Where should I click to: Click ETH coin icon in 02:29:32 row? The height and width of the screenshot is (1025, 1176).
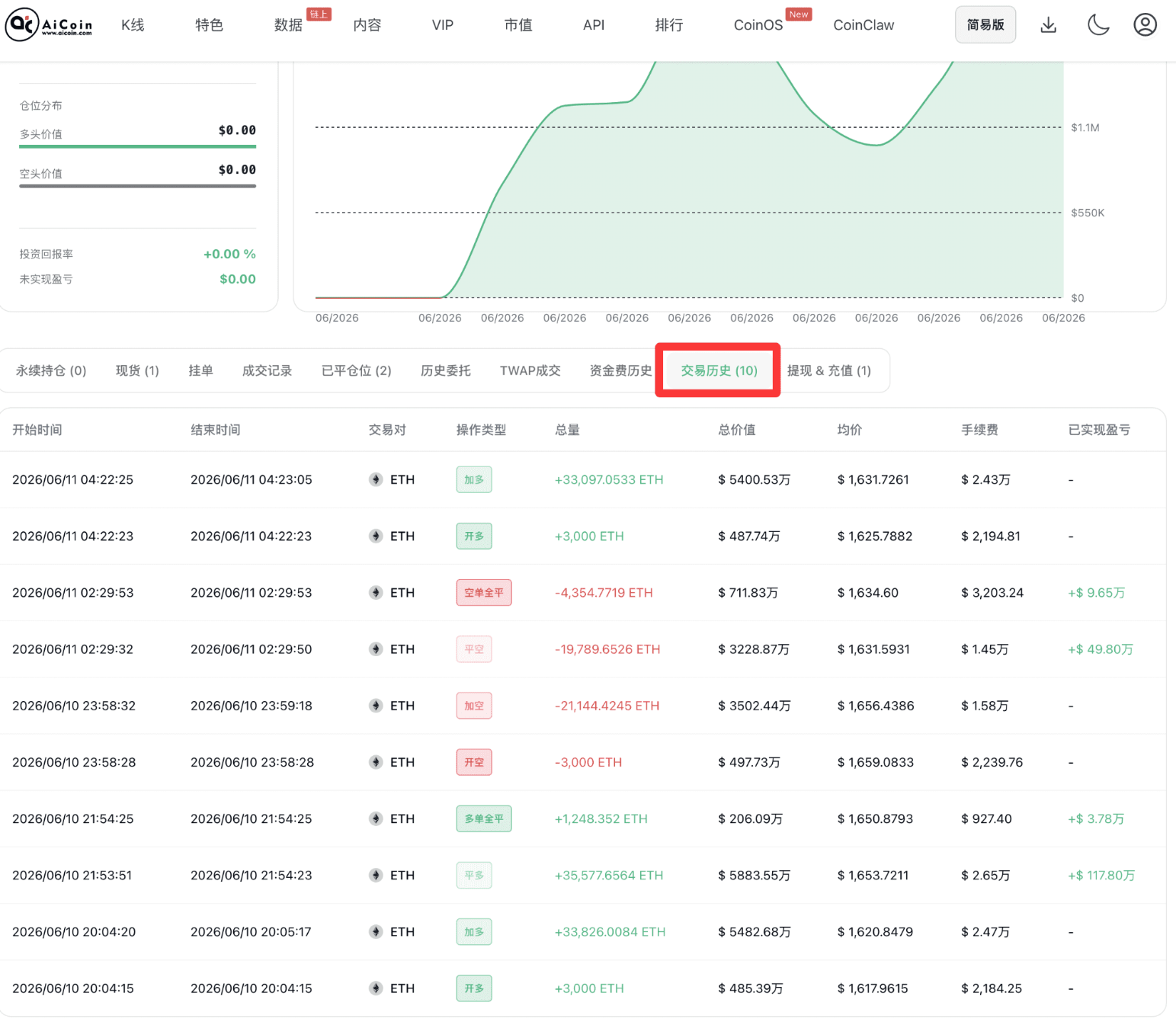point(376,649)
